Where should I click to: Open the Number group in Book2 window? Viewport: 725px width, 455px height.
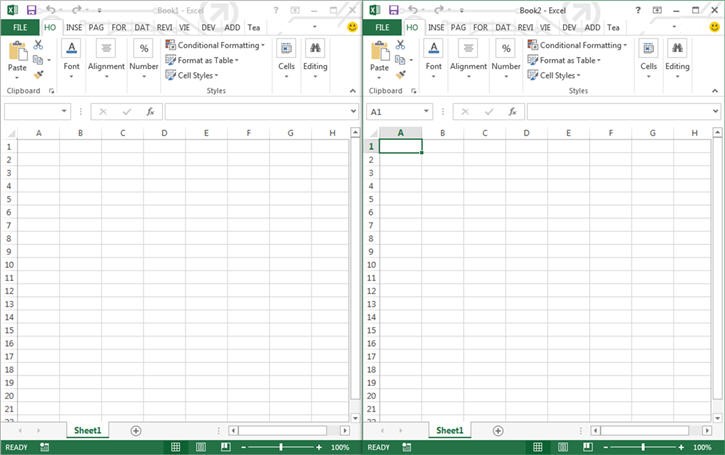[506, 59]
